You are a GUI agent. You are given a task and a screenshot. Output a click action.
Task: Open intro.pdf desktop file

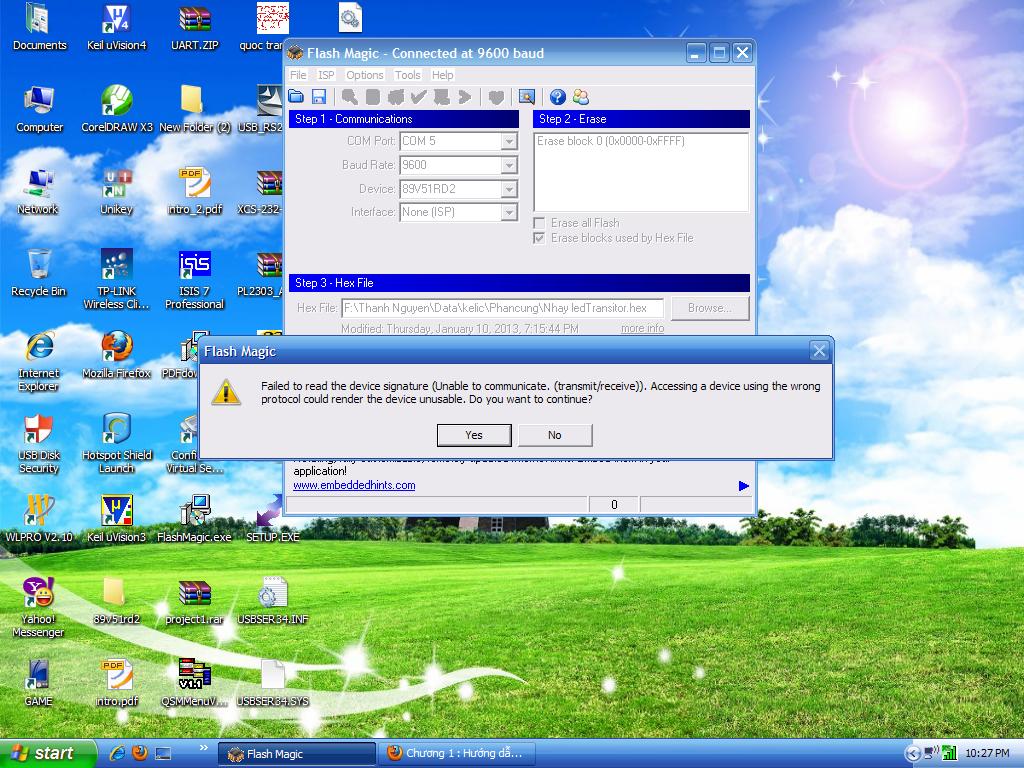pos(116,682)
